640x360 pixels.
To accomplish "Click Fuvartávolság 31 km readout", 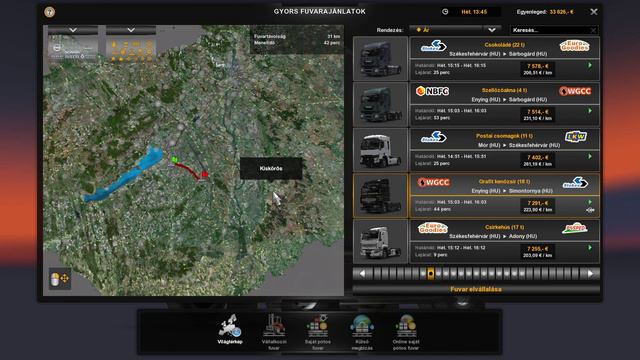I will click(297, 36).
